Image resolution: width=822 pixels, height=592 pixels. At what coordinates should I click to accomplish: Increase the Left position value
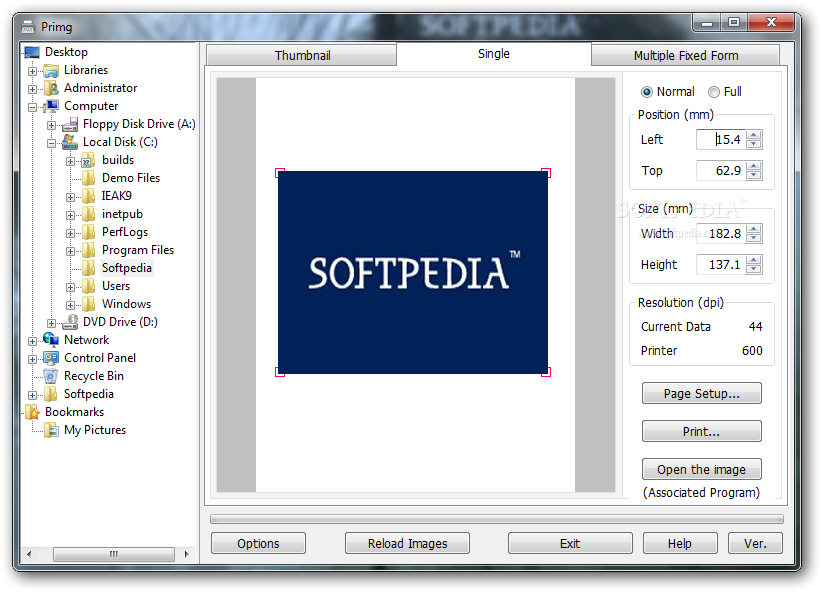(x=754, y=135)
